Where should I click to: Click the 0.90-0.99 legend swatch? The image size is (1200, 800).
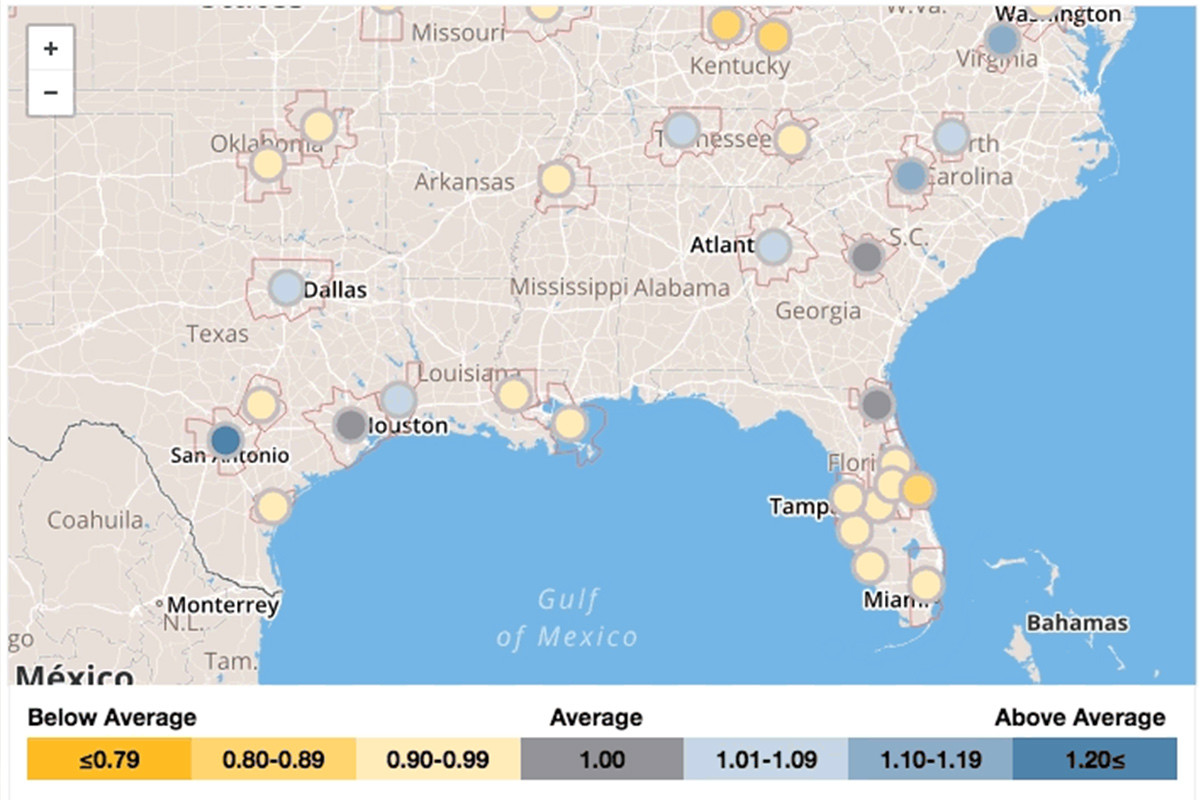click(438, 760)
